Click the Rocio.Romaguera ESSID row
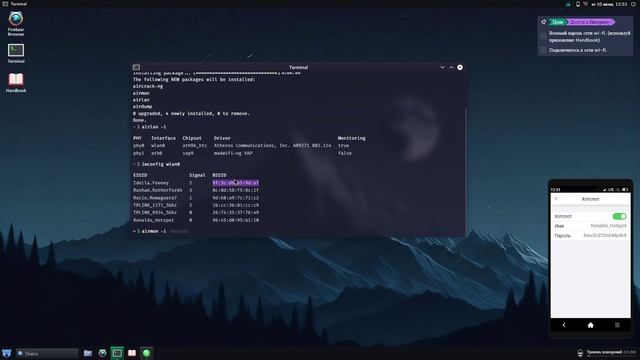 (196, 198)
